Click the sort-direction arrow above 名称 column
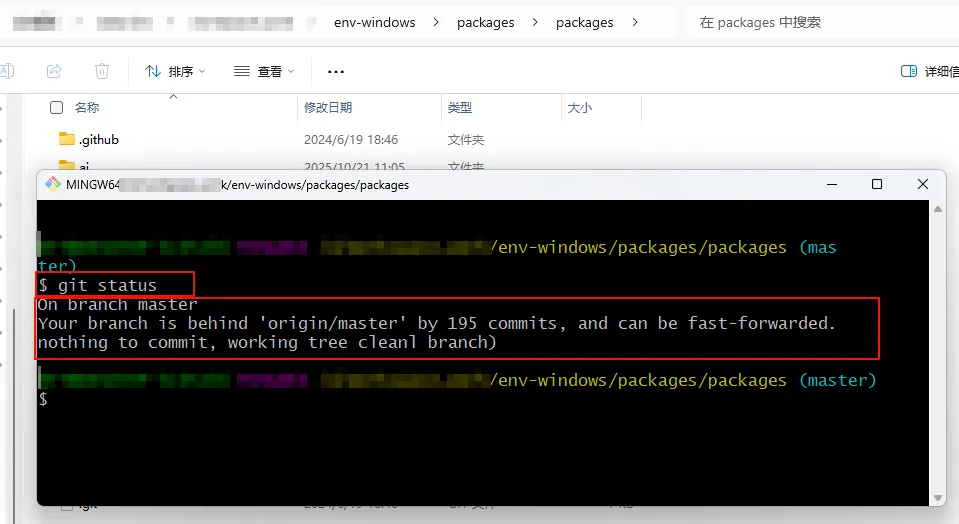The image size is (959, 524). (174, 97)
